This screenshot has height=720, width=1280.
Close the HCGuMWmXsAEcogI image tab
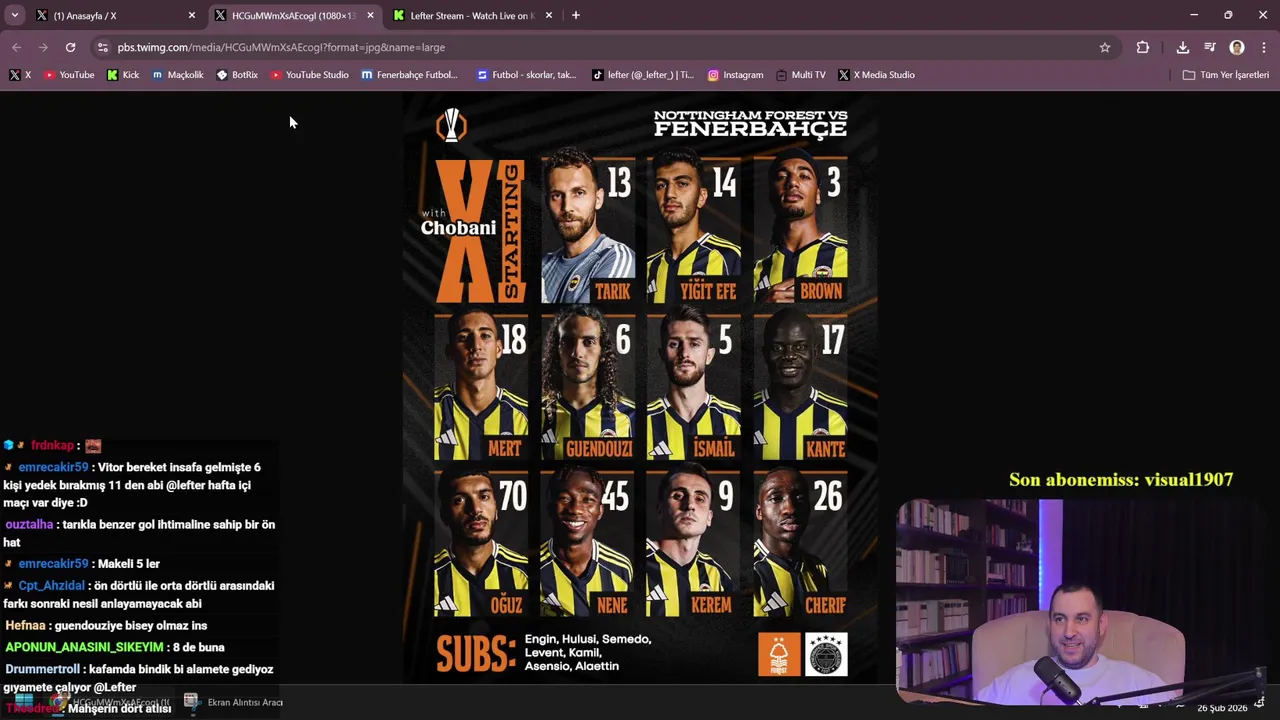pyautogui.click(x=370, y=15)
